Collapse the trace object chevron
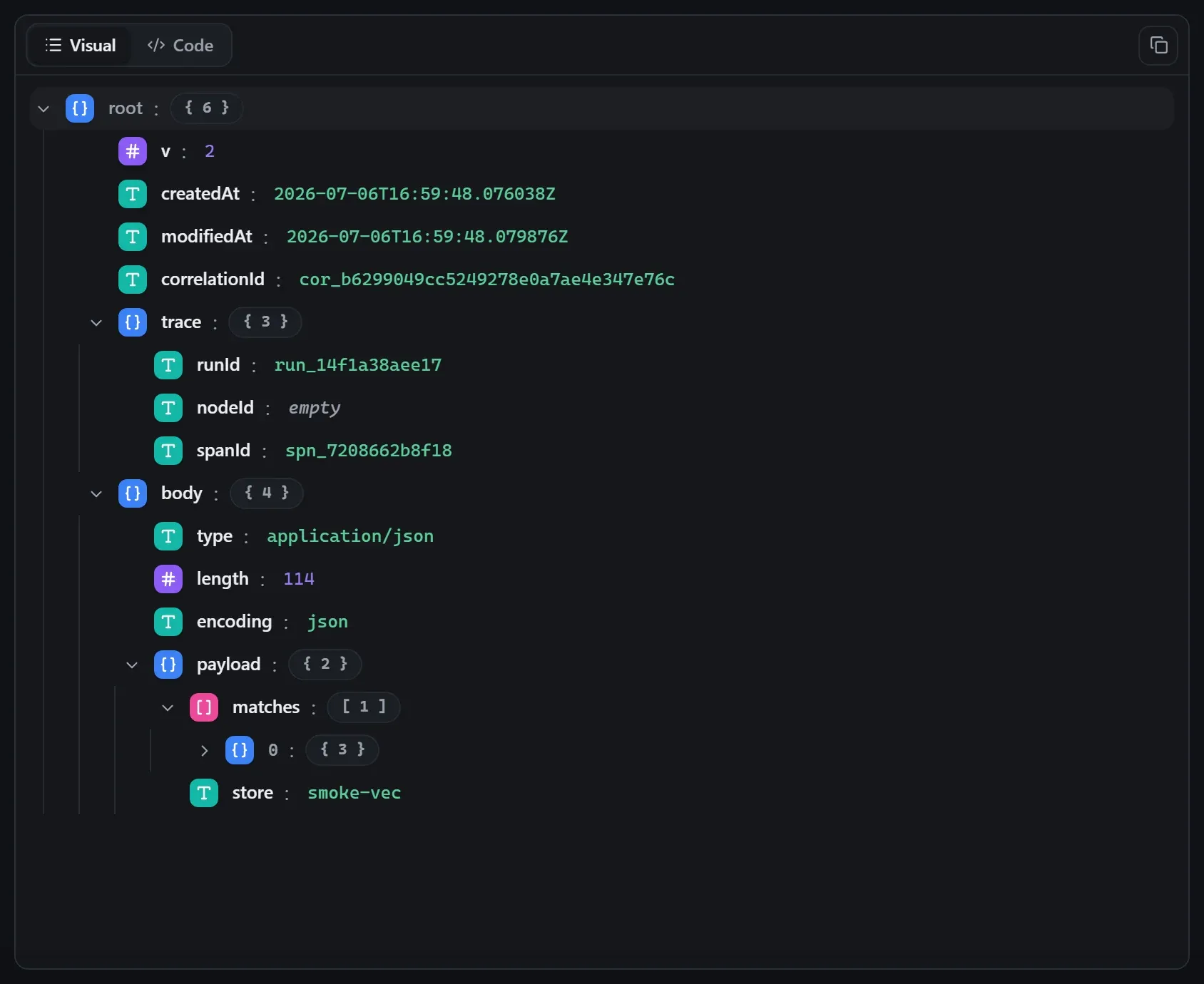This screenshot has width=1204, height=984. tap(96, 322)
